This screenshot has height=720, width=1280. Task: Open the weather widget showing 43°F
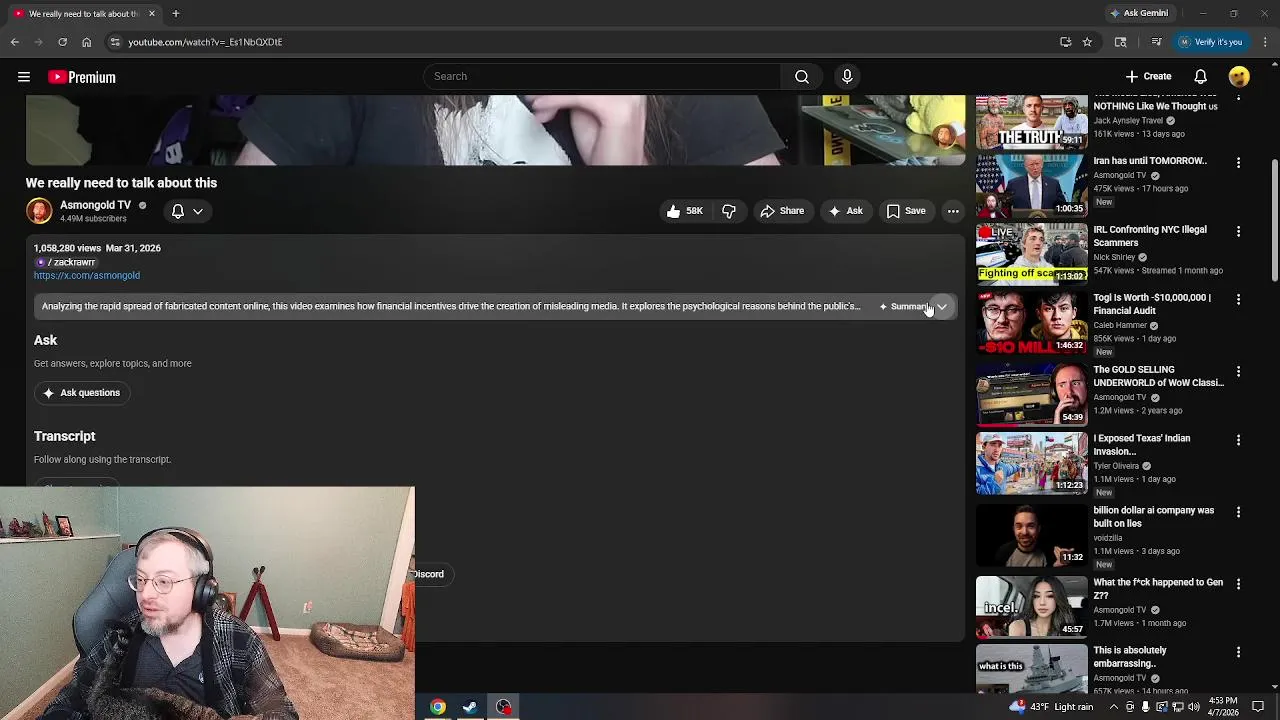point(1052,707)
